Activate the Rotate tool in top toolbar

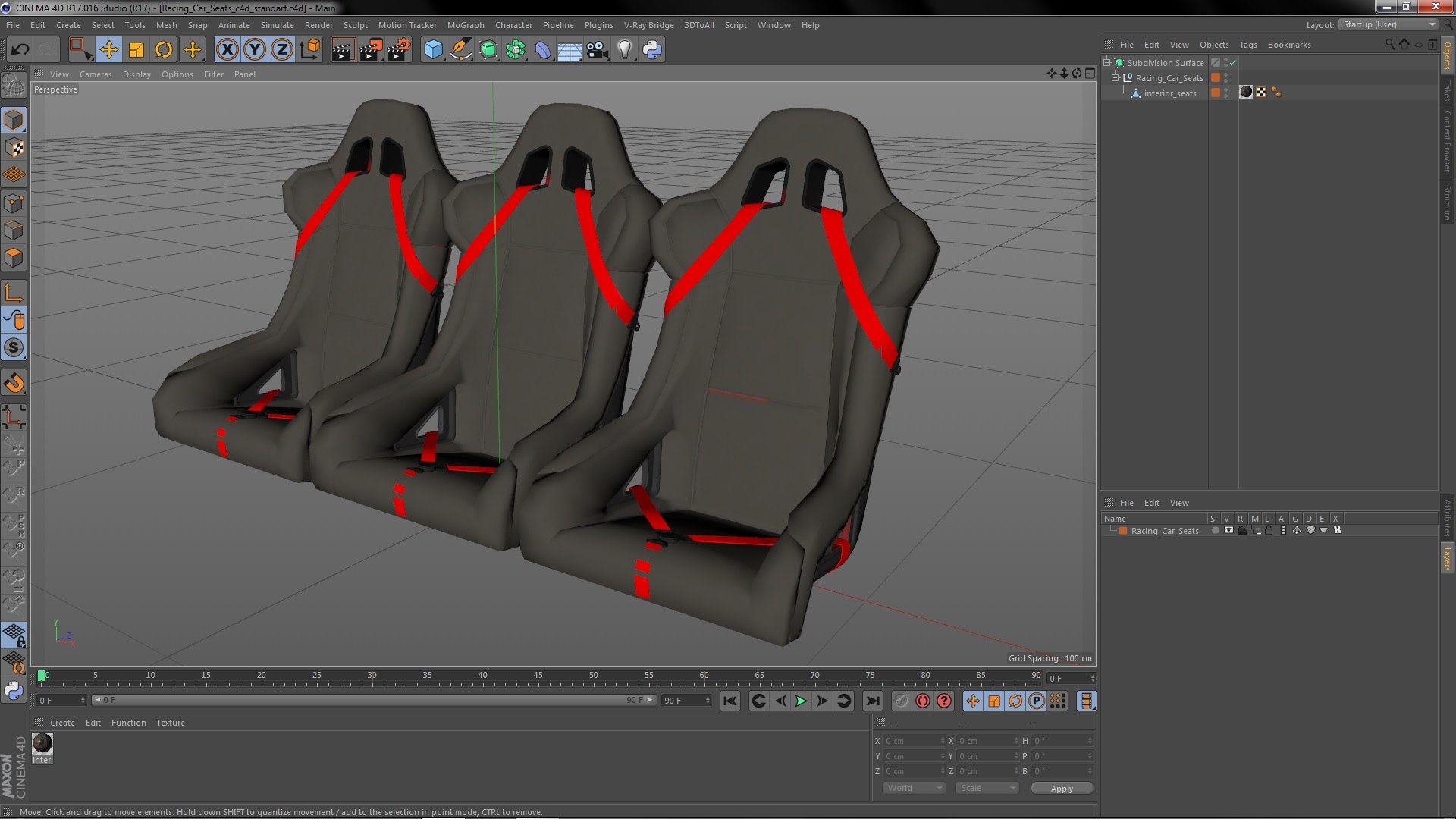tap(164, 50)
